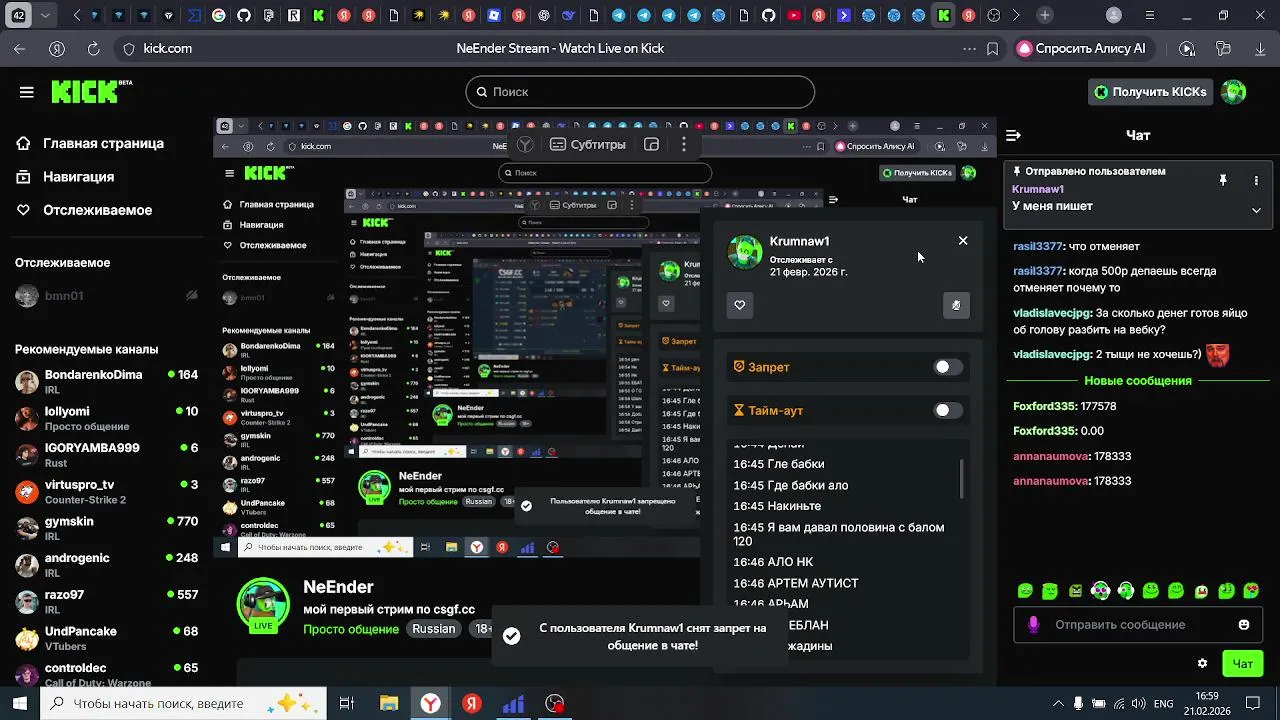Click message "16:45 Накиньте" in history
Screen dimensions: 1280x720
[x=777, y=506]
